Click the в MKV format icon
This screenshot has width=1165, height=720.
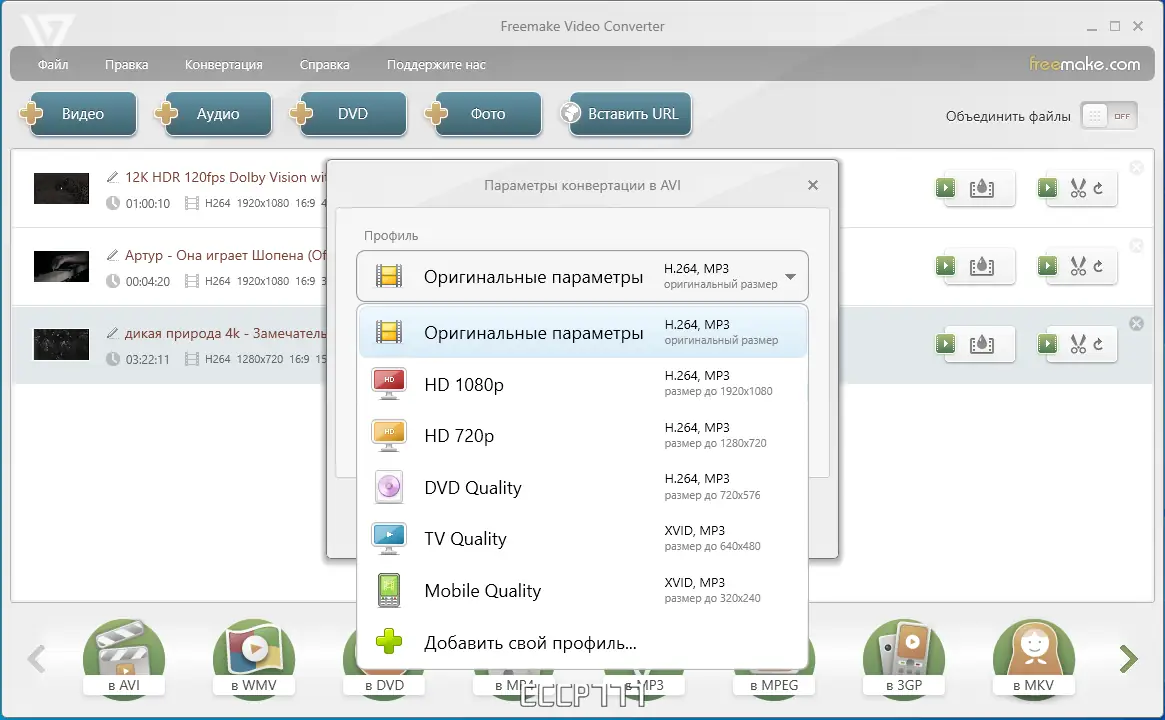point(1033,658)
